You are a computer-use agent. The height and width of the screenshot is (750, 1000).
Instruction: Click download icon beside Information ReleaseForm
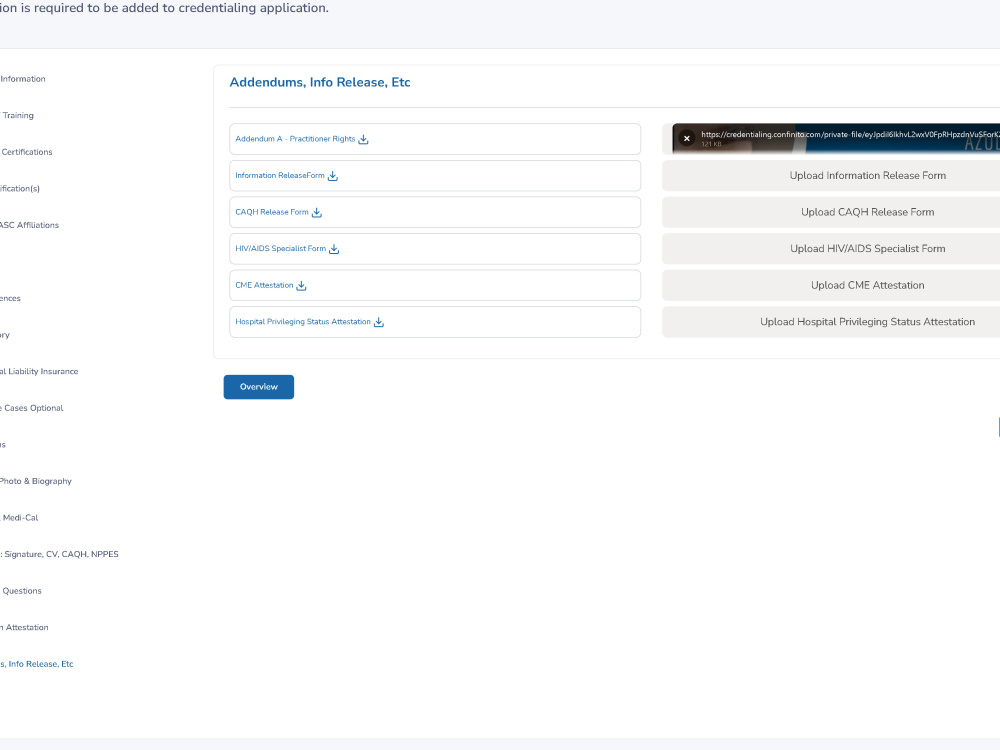[332, 176]
